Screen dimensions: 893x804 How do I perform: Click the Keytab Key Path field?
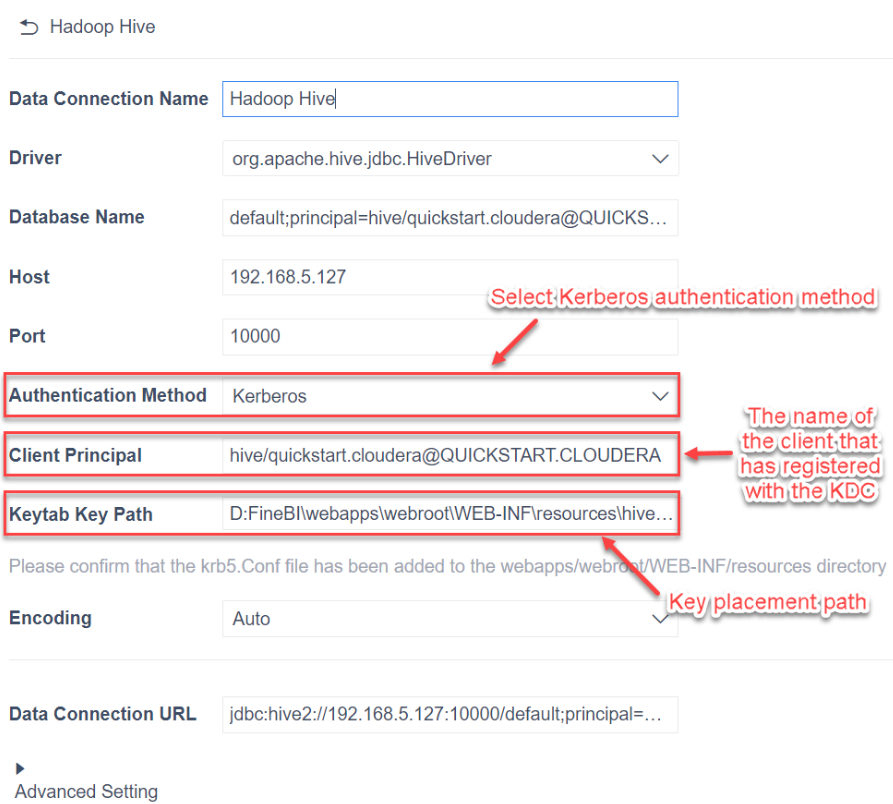[x=450, y=514]
